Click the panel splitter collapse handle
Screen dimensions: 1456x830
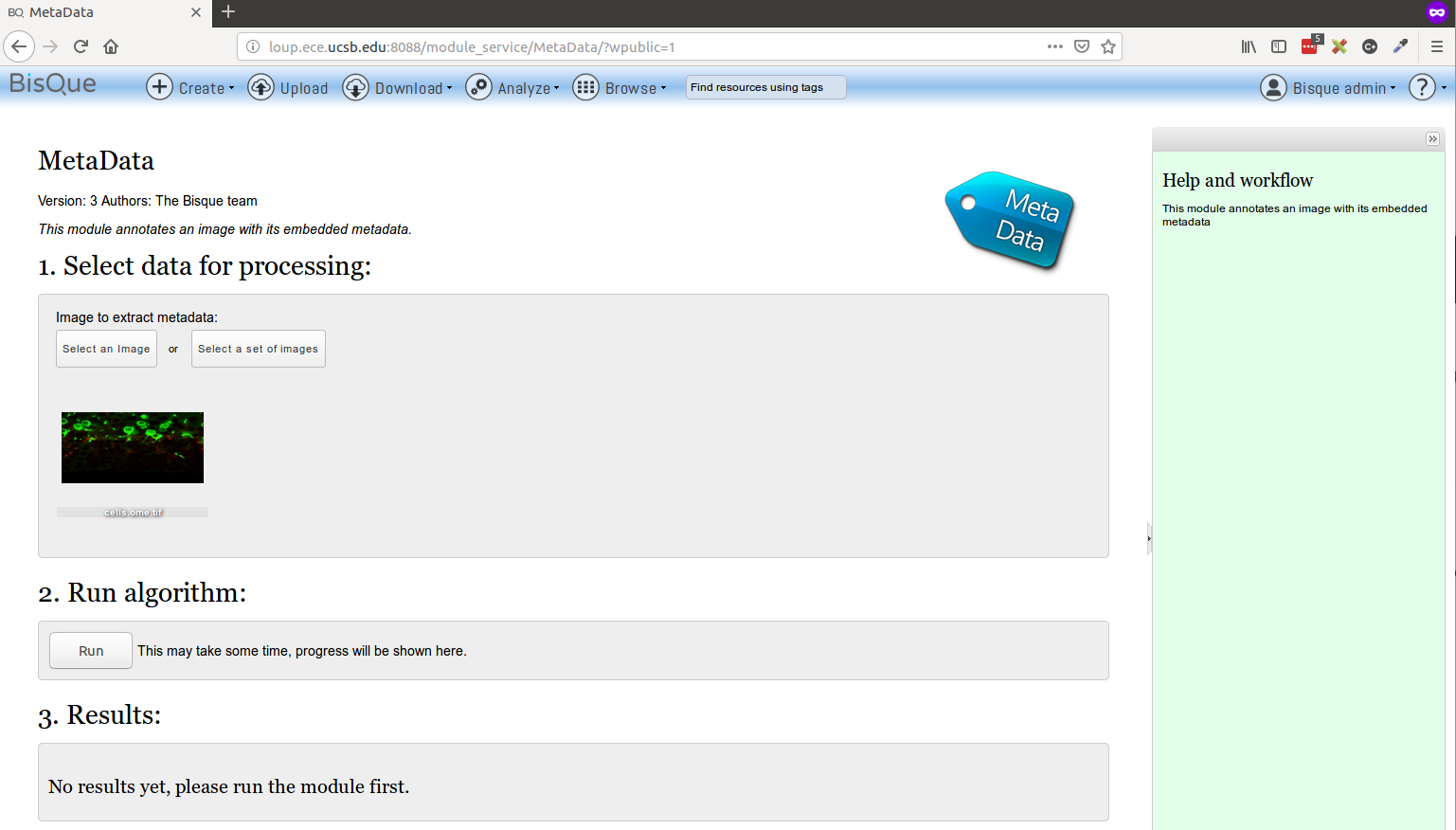pyautogui.click(x=1149, y=538)
